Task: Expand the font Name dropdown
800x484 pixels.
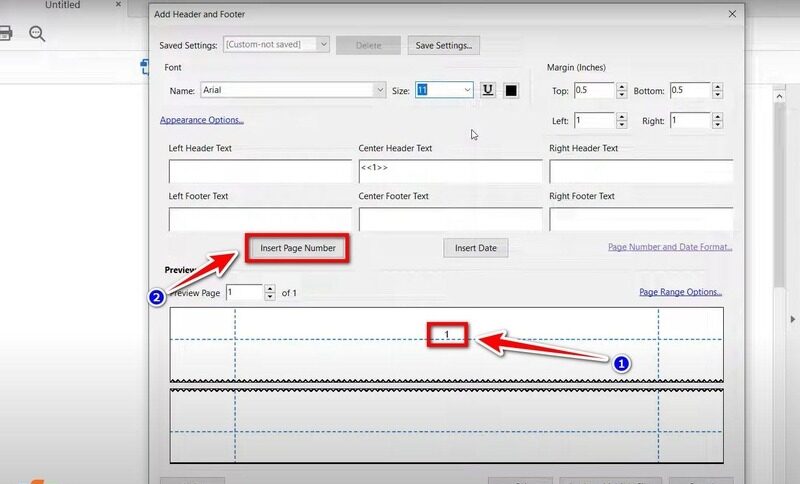Action: click(379, 90)
